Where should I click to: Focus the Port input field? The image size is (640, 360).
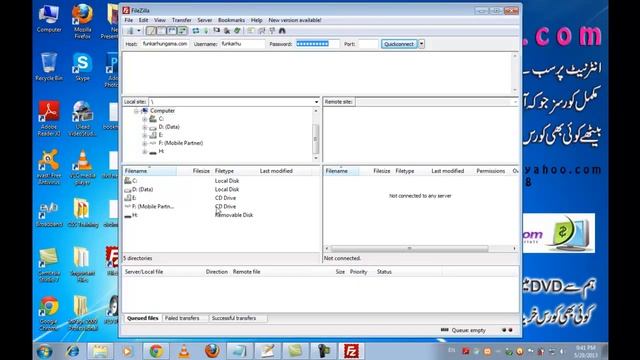(368, 44)
